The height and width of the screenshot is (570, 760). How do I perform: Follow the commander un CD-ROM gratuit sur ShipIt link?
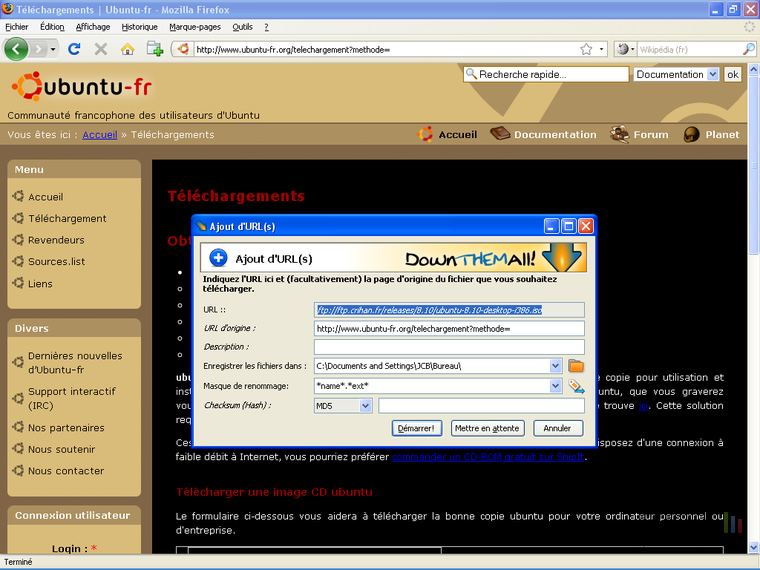[x=488, y=457]
